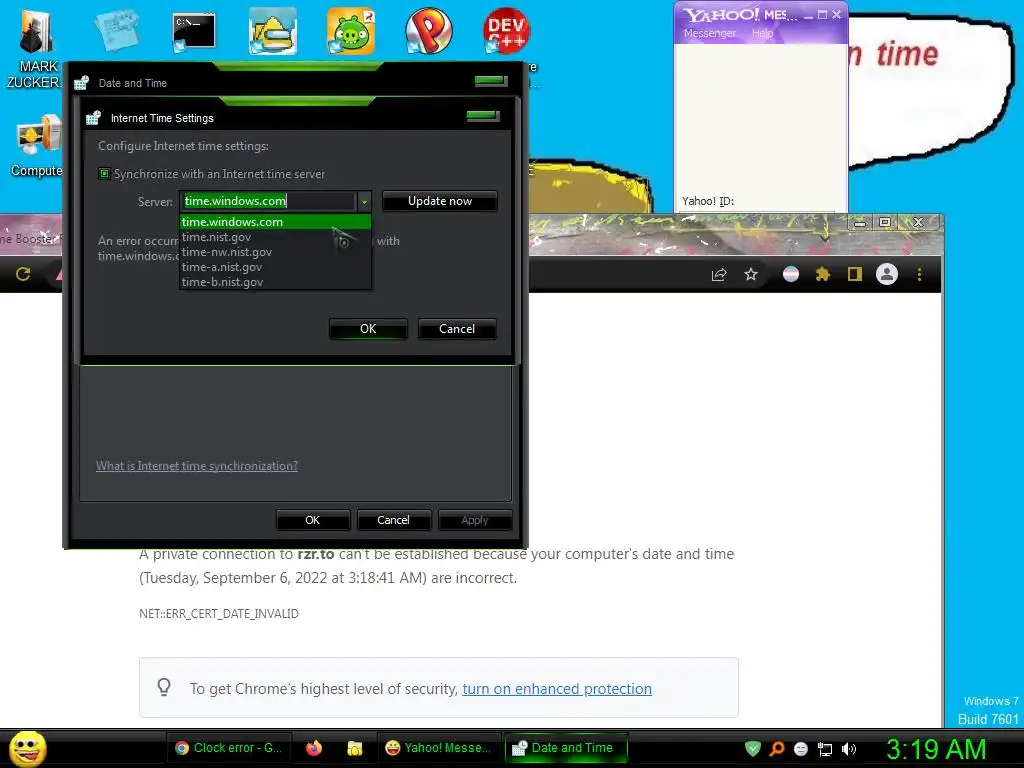Click the 3:19 AM taskbar clock
Screen dimensions: 1024x768
(x=936, y=749)
